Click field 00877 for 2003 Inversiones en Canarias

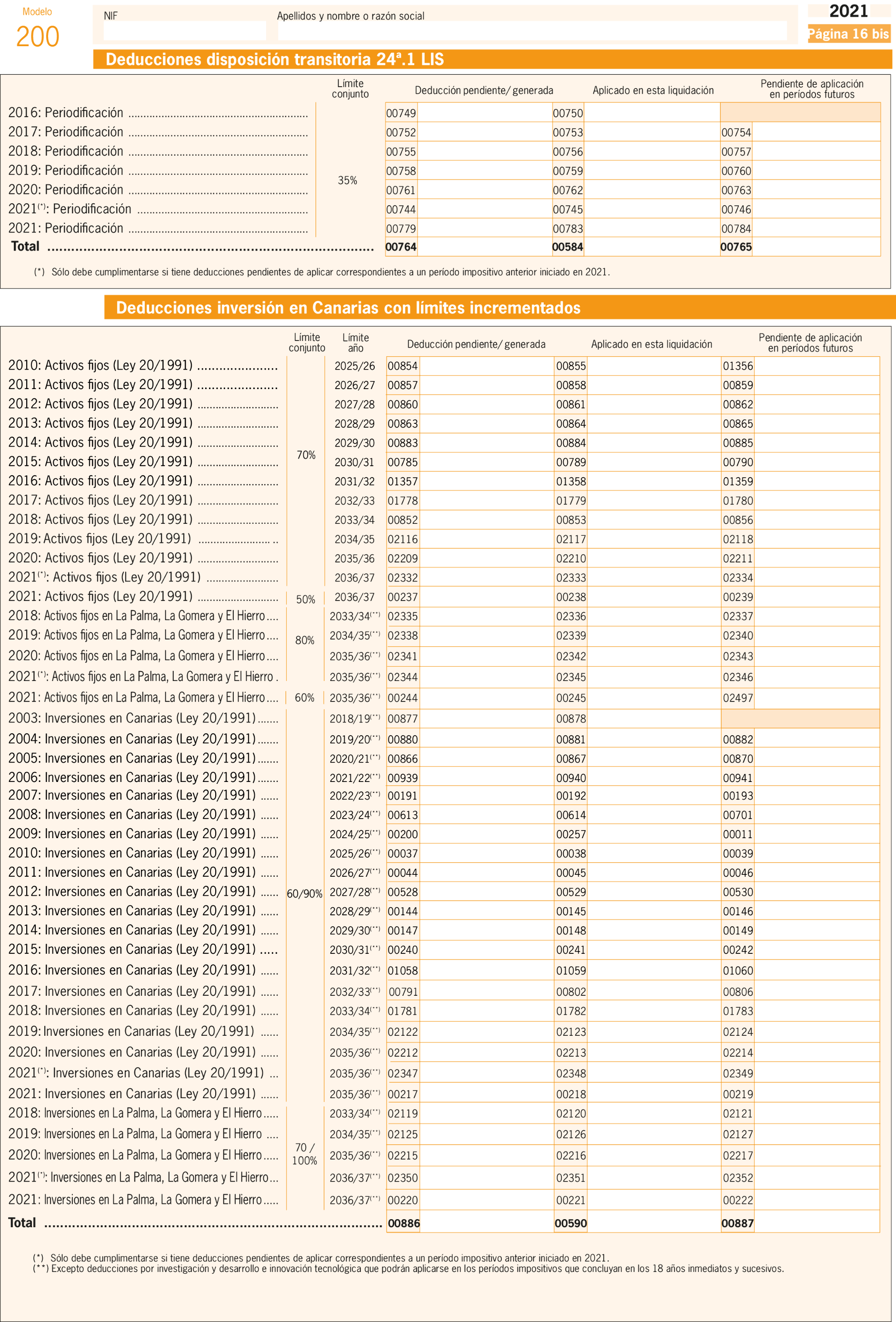click(486, 719)
